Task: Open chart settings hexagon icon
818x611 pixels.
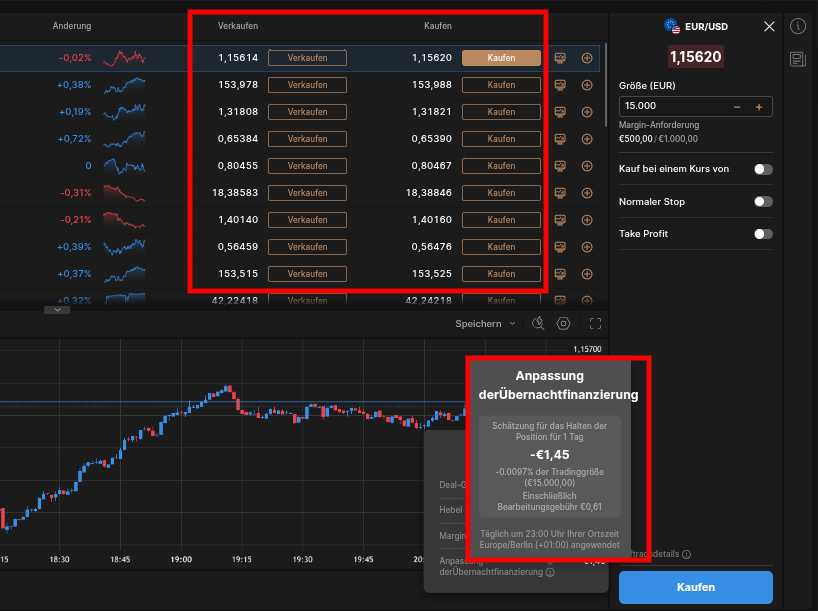Action: tap(564, 323)
